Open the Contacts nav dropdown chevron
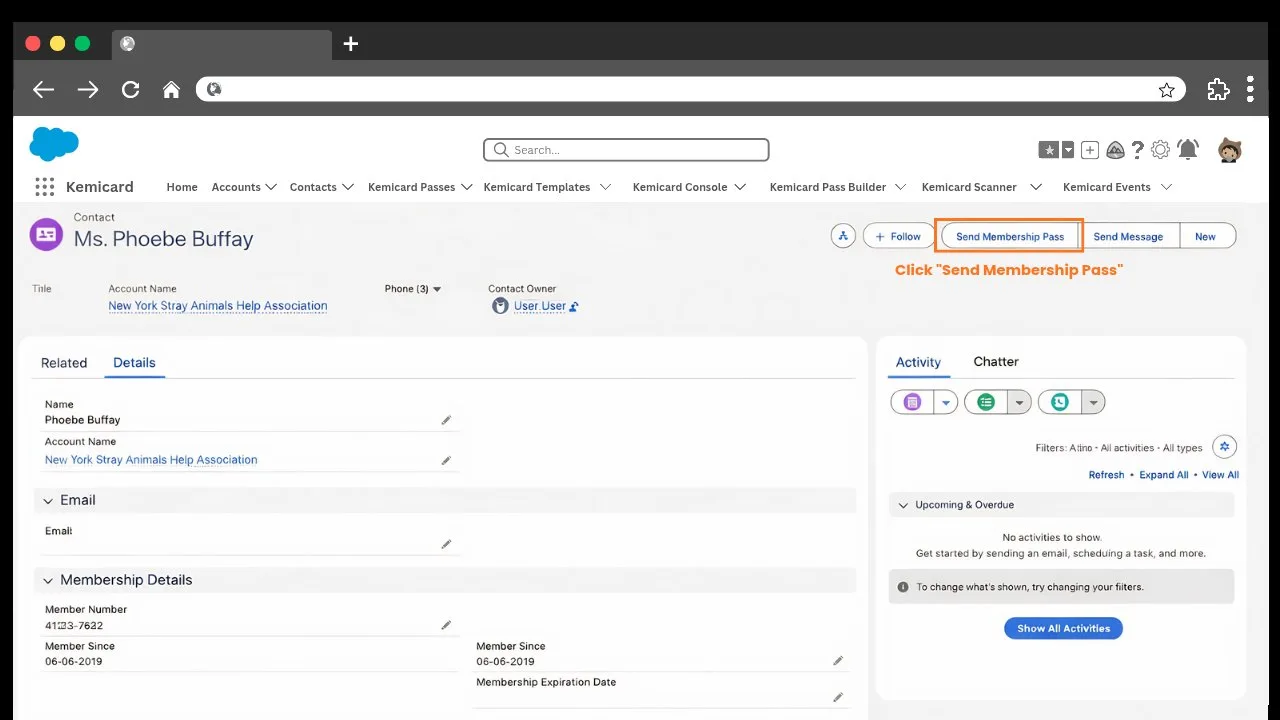Screen dimensions: 1280x720 point(347,187)
